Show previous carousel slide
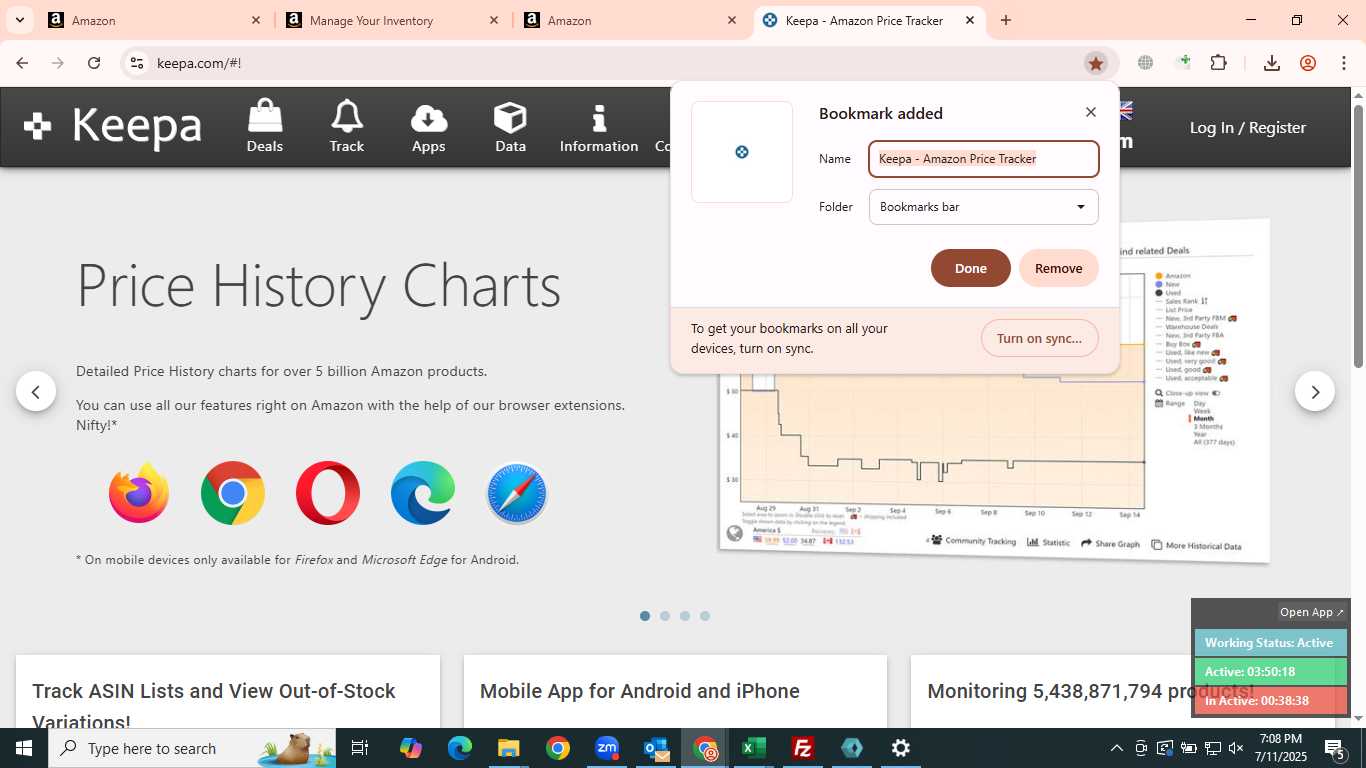Screen dimensions: 1366x768 pos(36,391)
